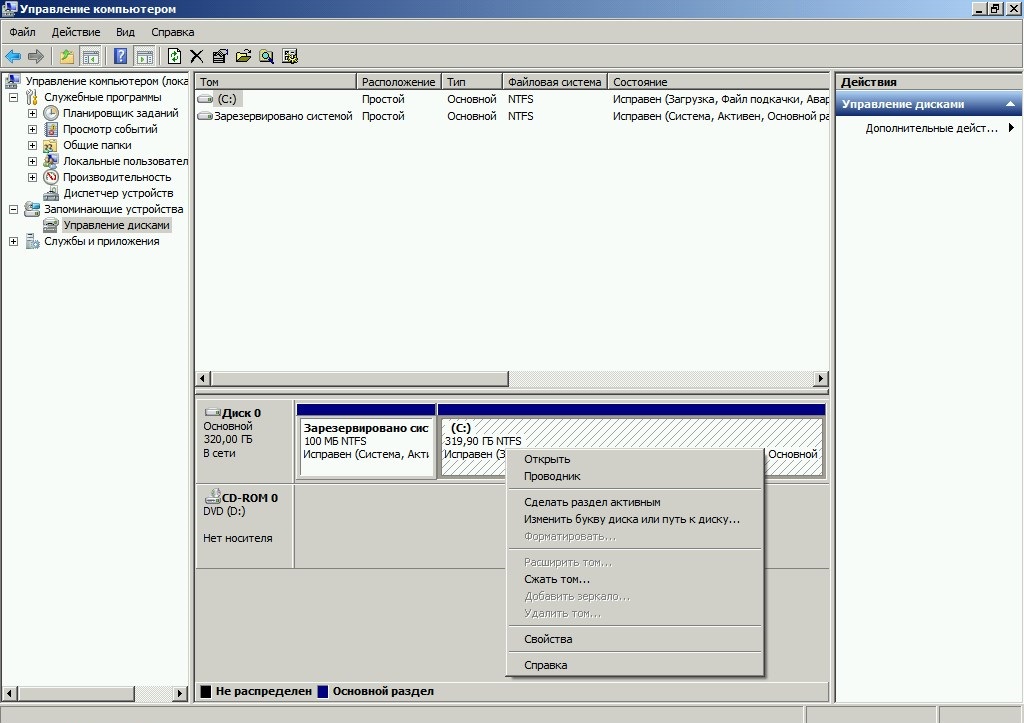This screenshot has width=1024, height=723.
Task: Choose Сжать том from context menu
Action: point(557,579)
